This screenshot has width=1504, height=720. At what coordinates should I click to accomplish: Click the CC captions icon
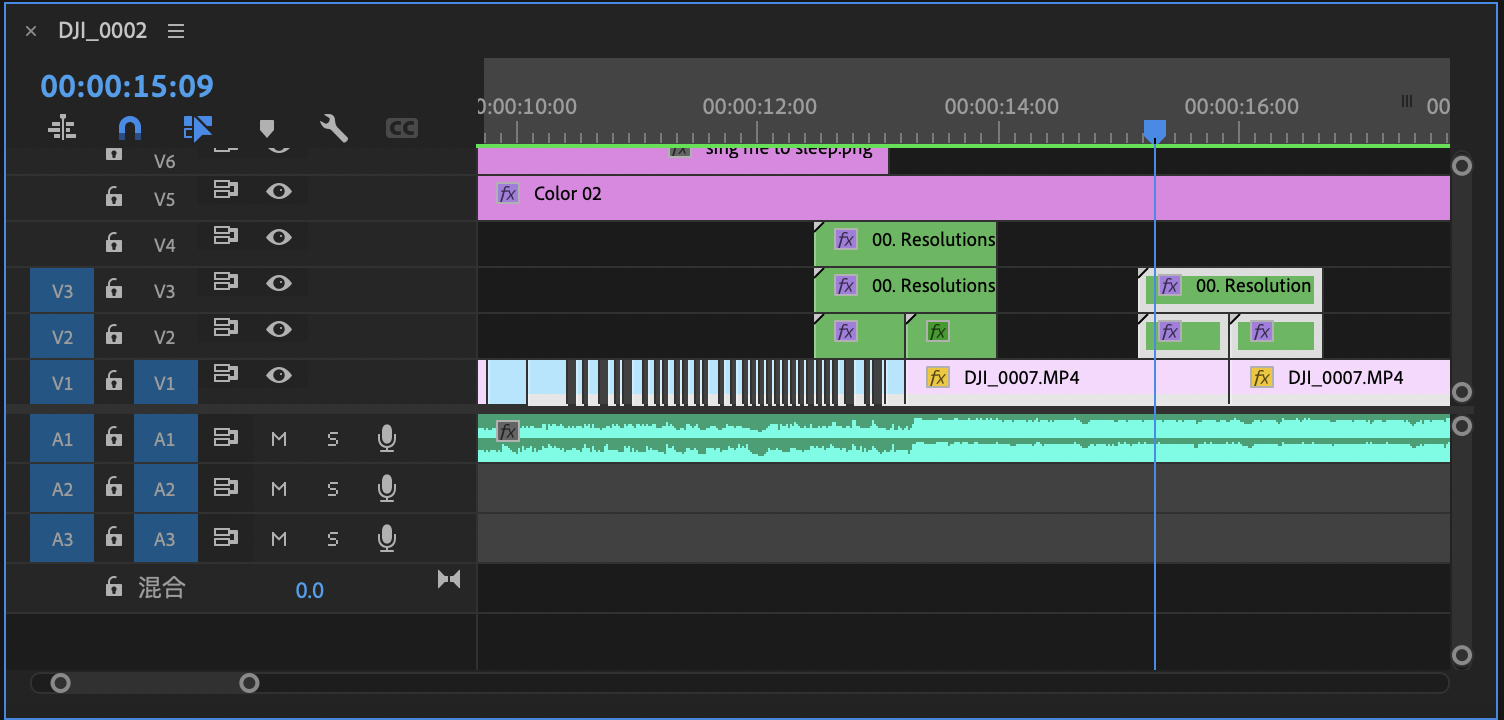point(401,128)
